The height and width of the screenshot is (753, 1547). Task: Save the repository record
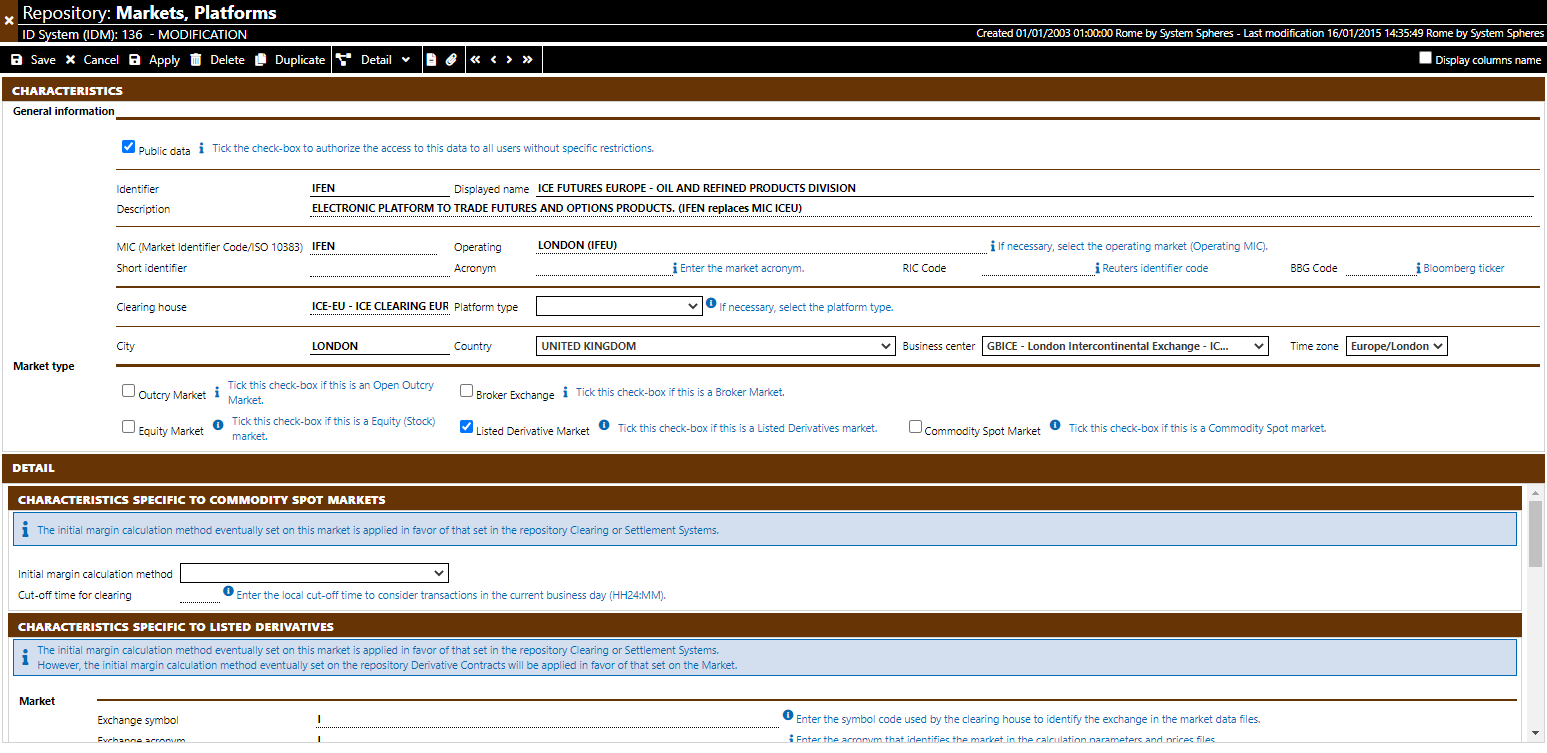[x=33, y=60]
